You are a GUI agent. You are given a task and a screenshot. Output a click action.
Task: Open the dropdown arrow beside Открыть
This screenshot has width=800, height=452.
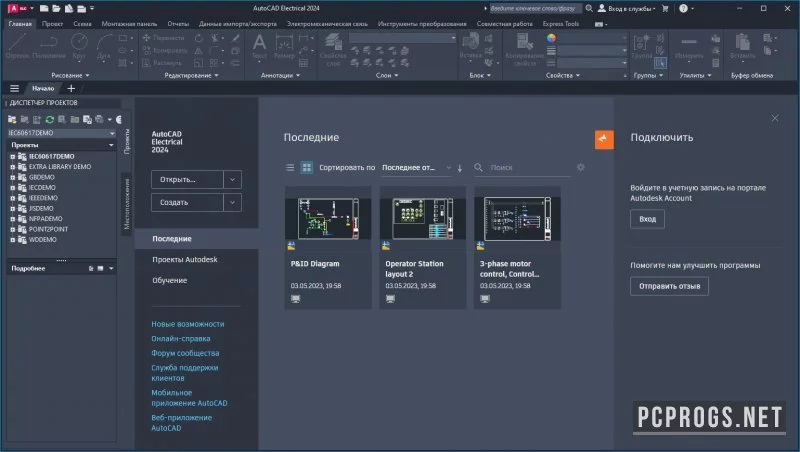232,180
